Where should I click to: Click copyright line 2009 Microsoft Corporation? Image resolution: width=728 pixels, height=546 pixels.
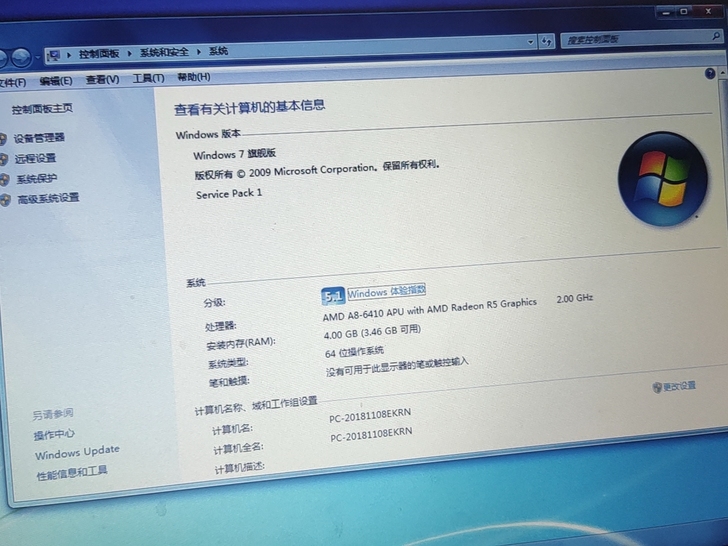point(317,169)
